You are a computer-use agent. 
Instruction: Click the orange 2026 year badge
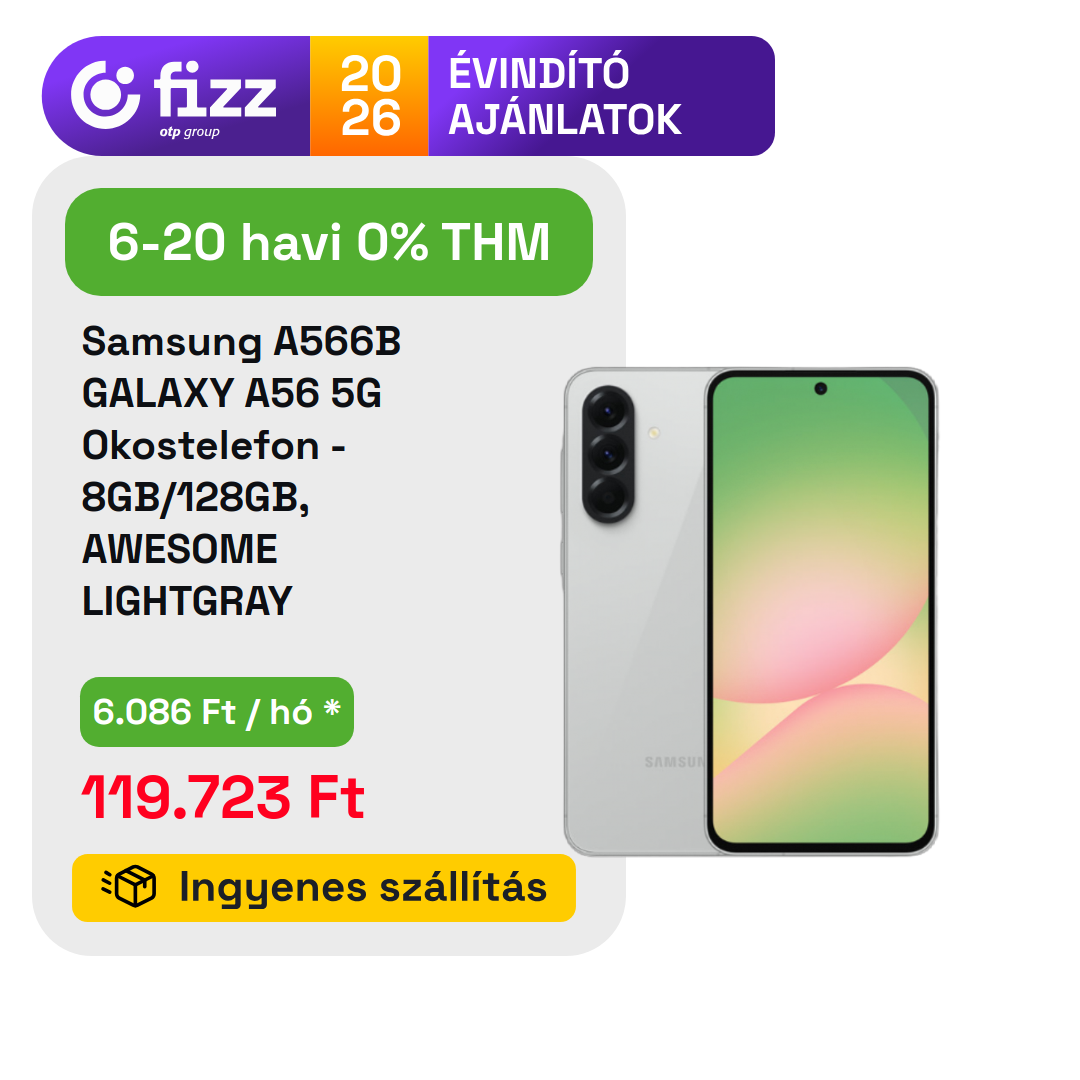pyautogui.click(x=370, y=96)
